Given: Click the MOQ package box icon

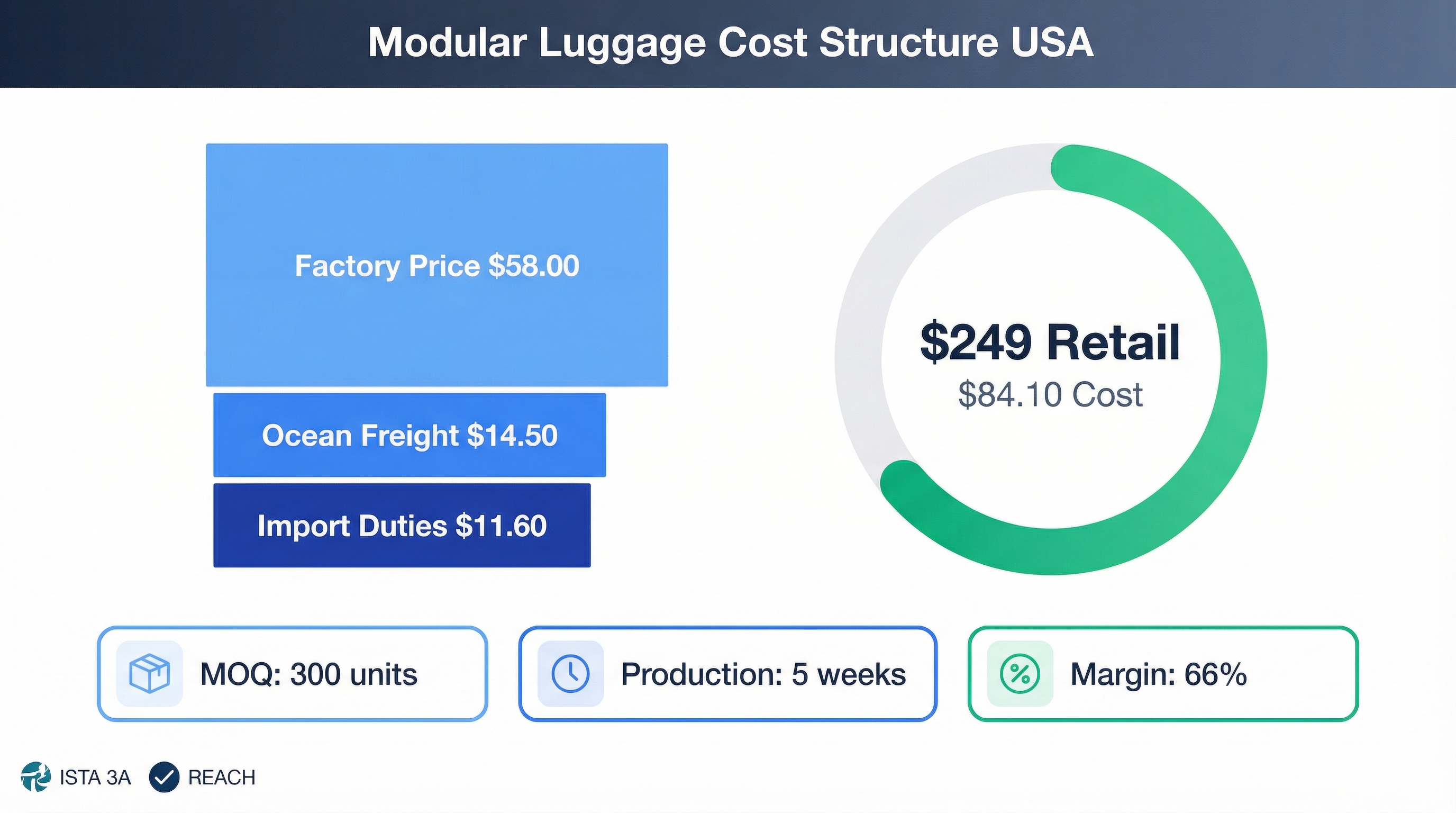Looking at the screenshot, I should tap(149, 673).
